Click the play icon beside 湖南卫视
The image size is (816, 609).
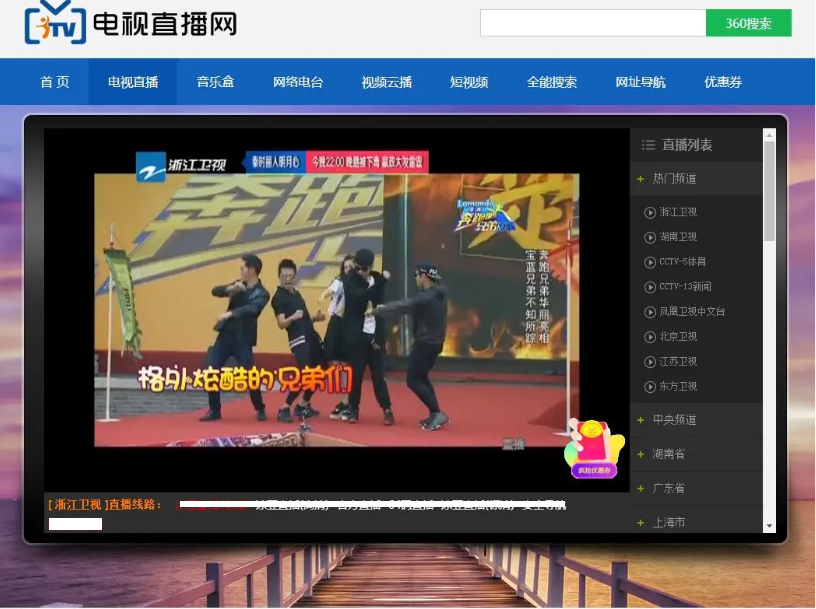(x=650, y=237)
